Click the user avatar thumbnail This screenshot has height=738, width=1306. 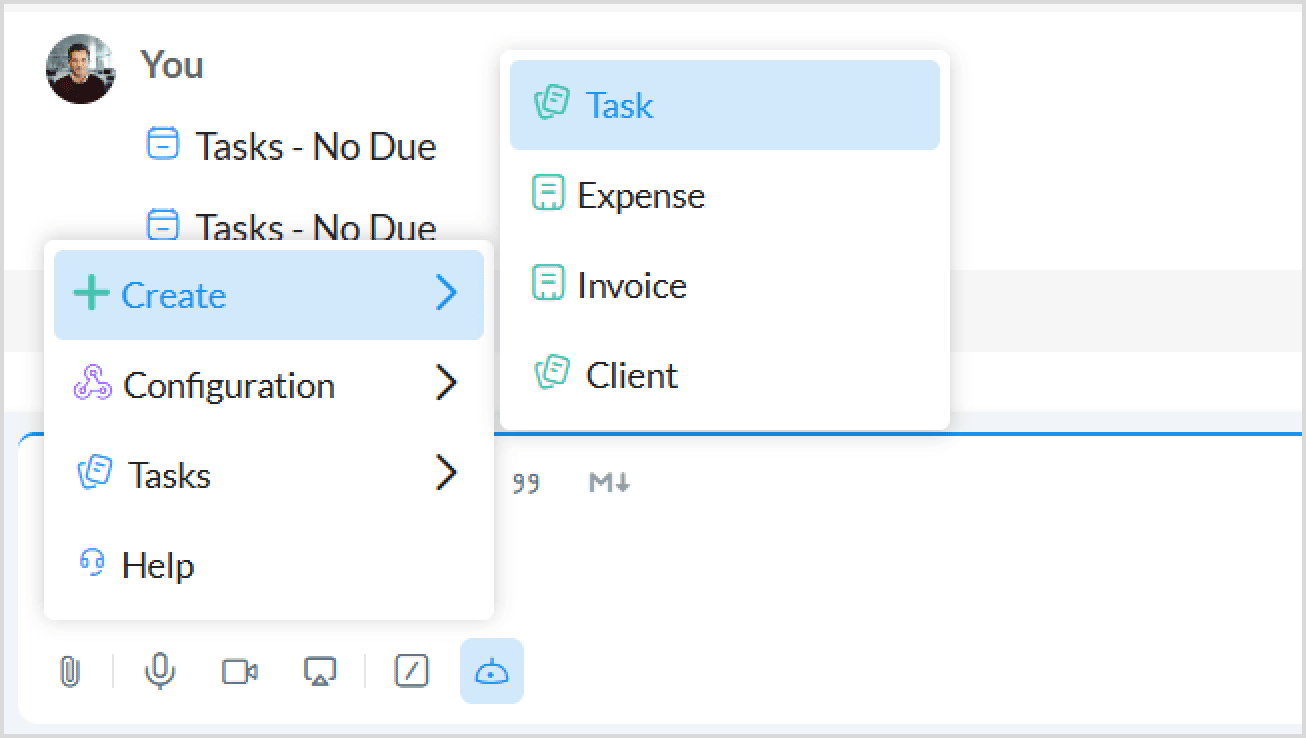pyautogui.click(x=81, y=69)
